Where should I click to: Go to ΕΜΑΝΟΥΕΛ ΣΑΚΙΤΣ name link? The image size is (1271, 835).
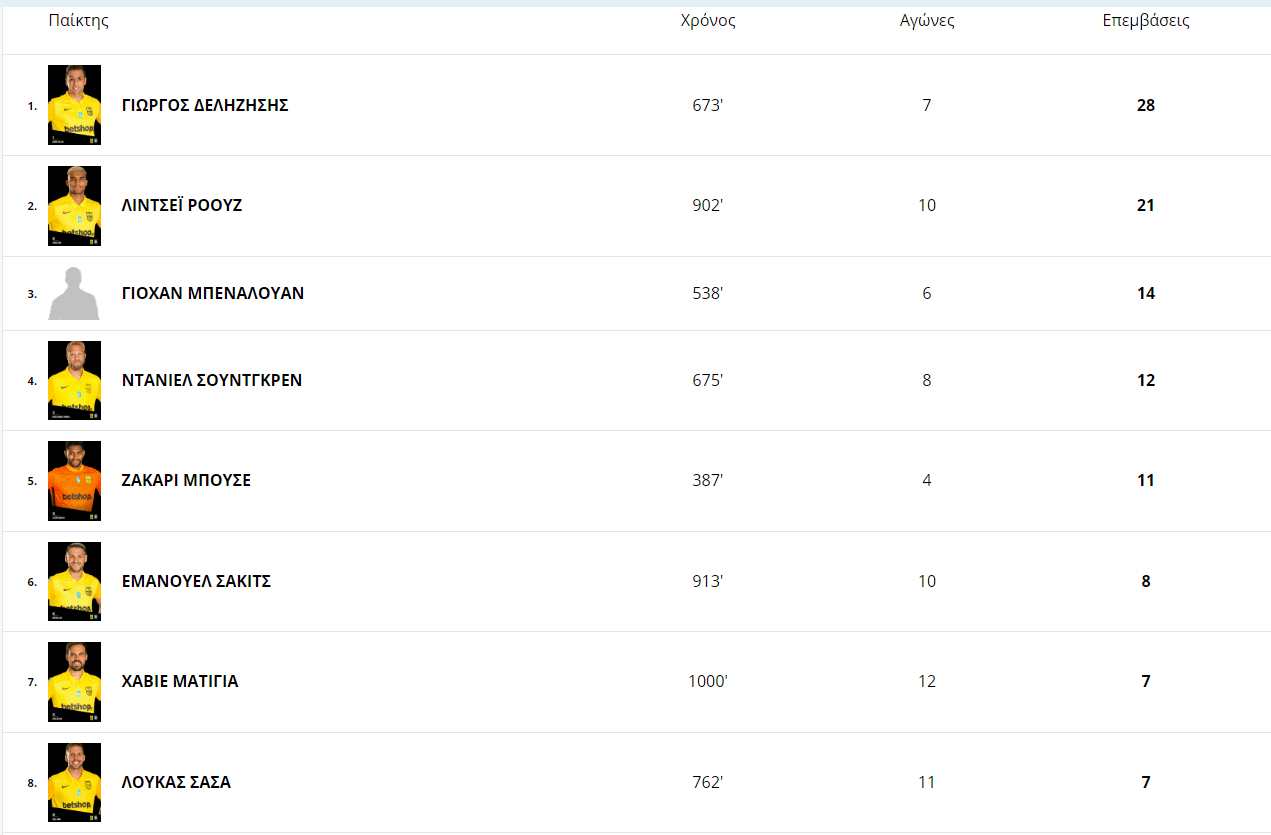coord(196,581)
